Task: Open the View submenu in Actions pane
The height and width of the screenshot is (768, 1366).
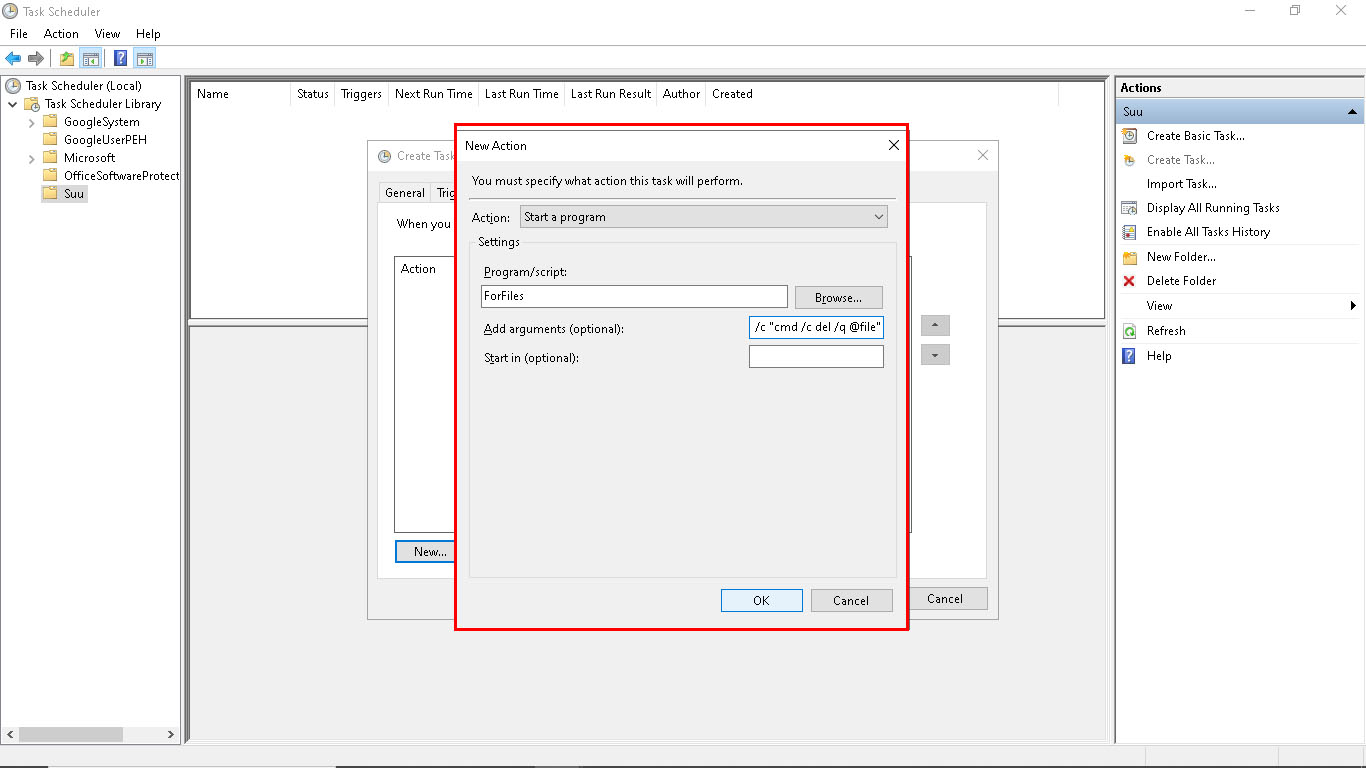Action: (1159, 306)
